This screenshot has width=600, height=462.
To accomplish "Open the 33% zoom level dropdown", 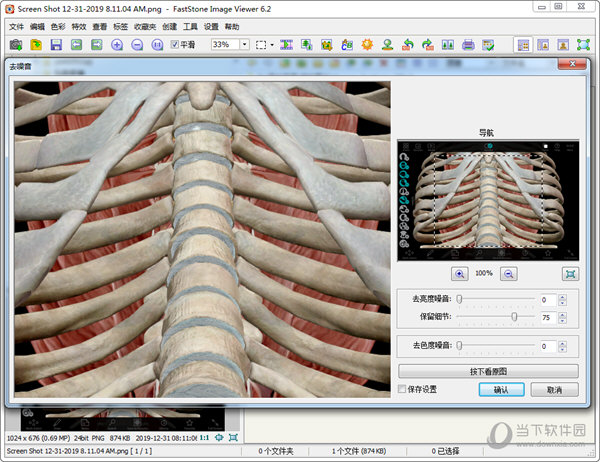I will pyautogui.click(x=245, y=45).
